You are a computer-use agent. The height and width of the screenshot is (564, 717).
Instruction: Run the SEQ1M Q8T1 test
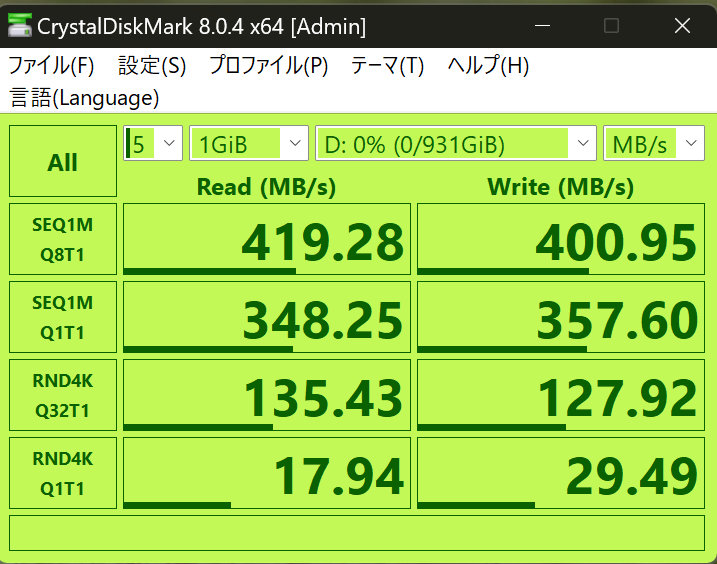tap(63, 239)
